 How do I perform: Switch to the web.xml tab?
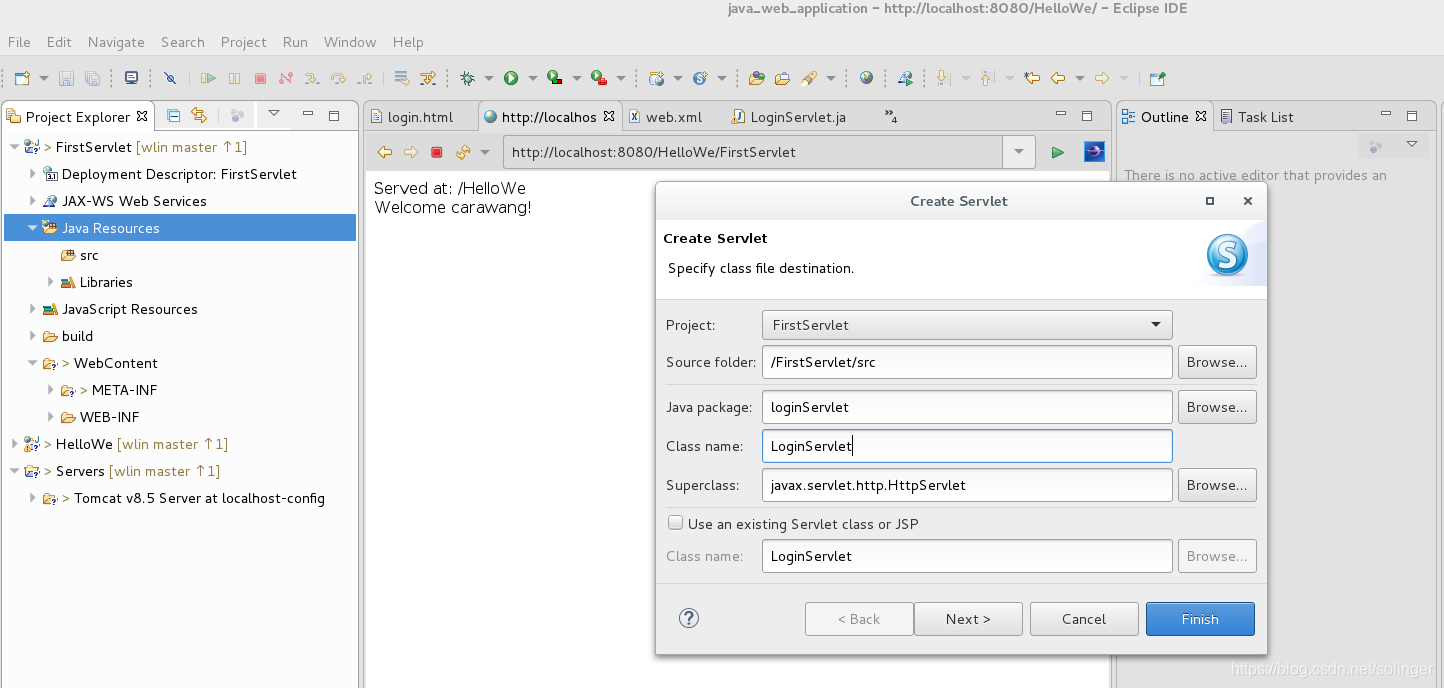tap(673, 117)
